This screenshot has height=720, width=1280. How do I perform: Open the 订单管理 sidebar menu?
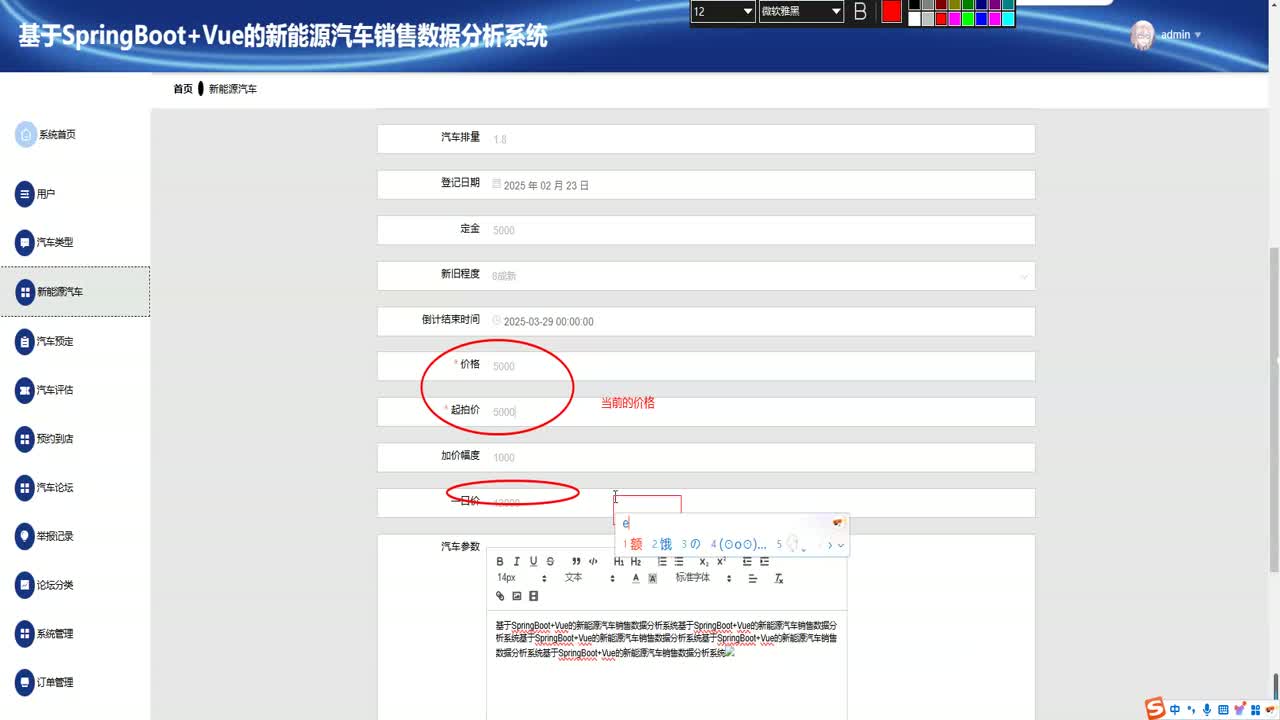pos(55,683)
